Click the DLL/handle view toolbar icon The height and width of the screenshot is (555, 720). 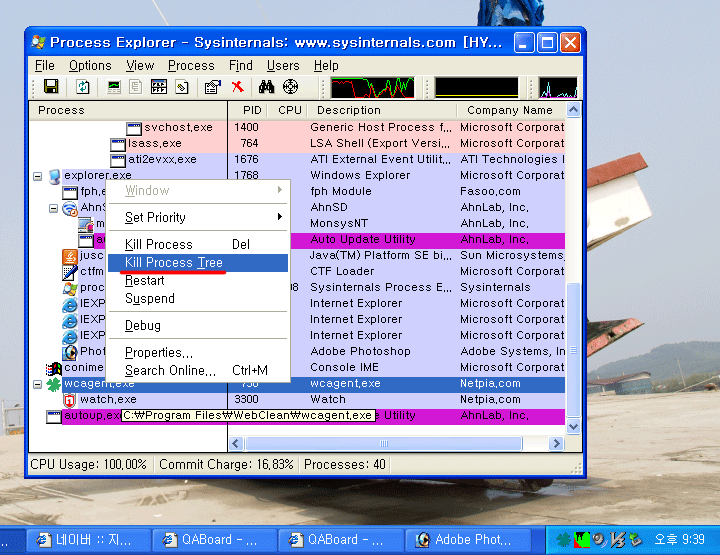[182, 86]
